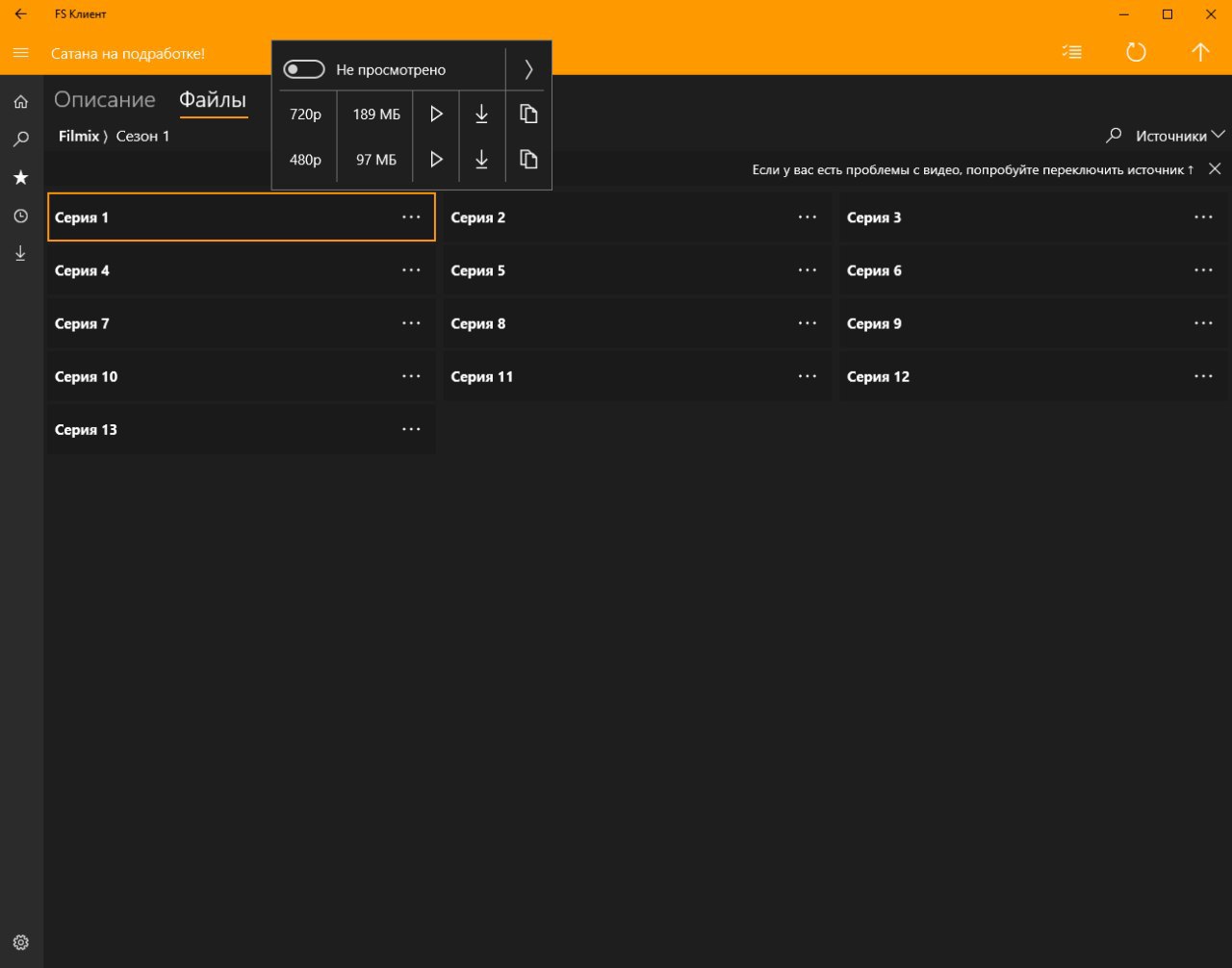Open Settings gear in sidebar

point(21,943)
